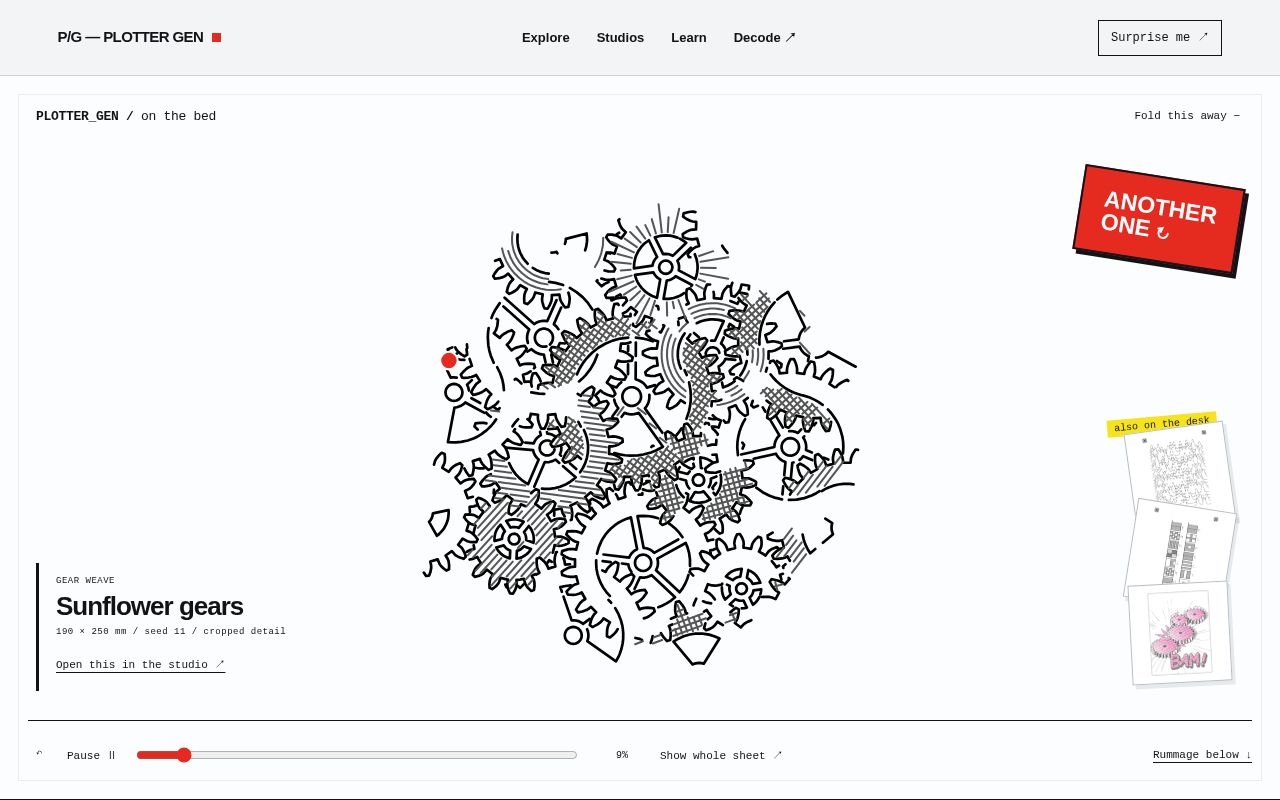Click the drawing progress slider track
The width and height of the screenshot is (1280, 800).
point(357,755)
